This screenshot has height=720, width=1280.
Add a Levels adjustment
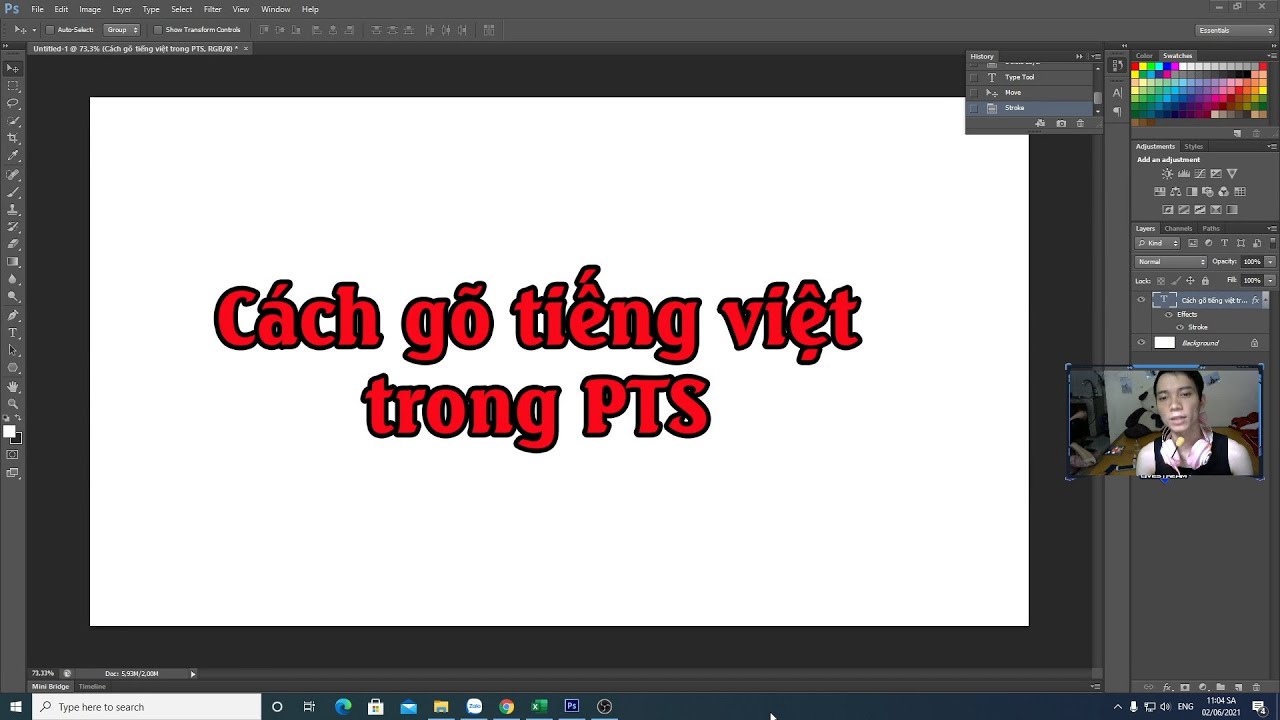[1183, 174]
